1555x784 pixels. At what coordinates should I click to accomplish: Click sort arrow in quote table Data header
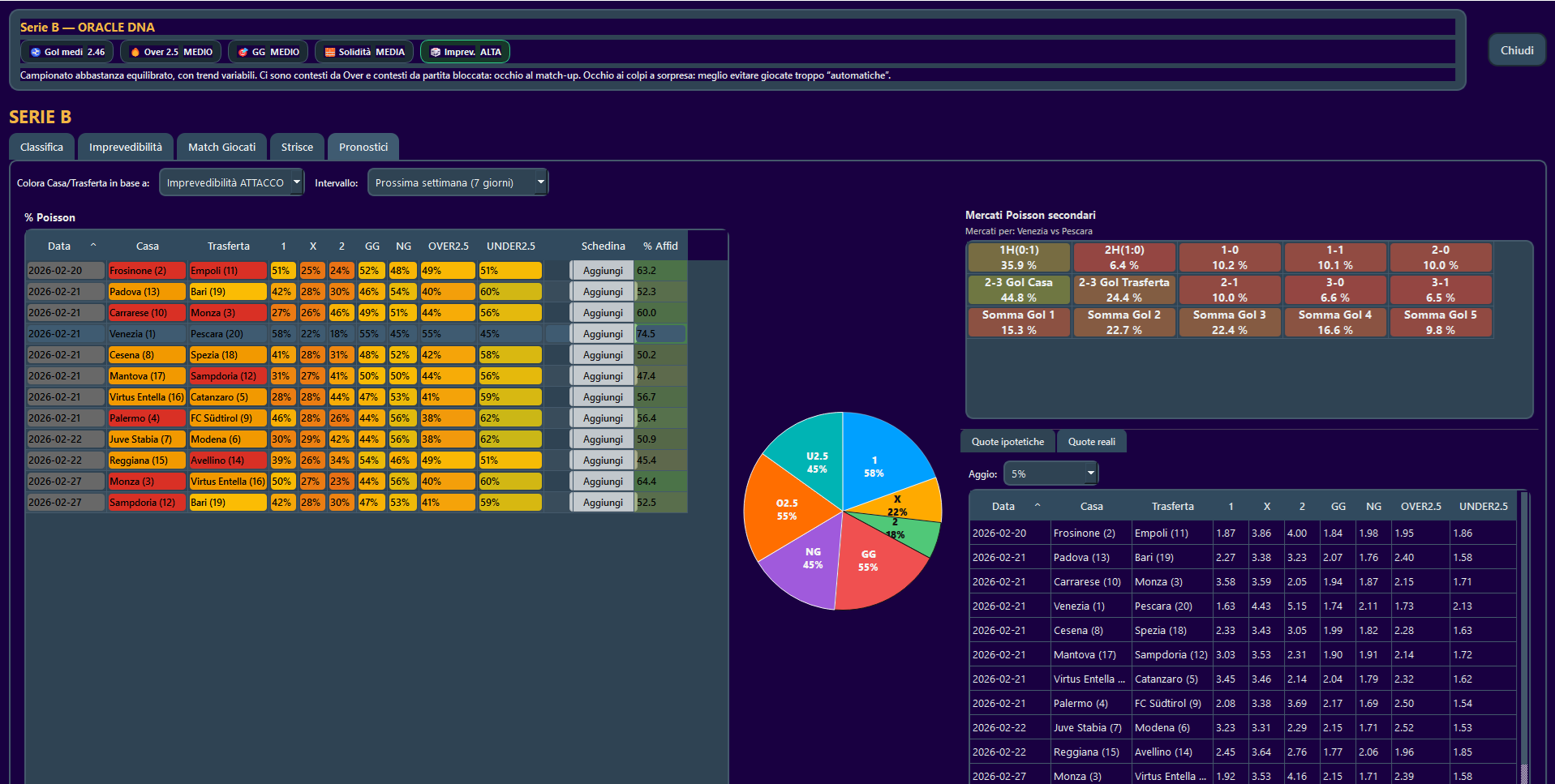(x=1037, y=506)
